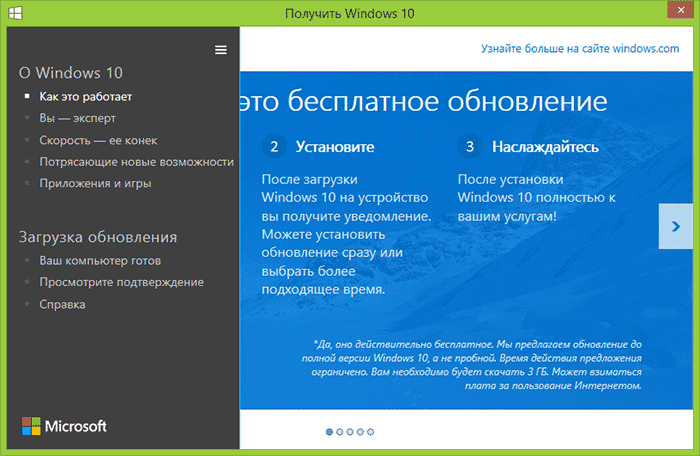Follow the Узнайте больше на сайте windows.com link

(580, 48)
